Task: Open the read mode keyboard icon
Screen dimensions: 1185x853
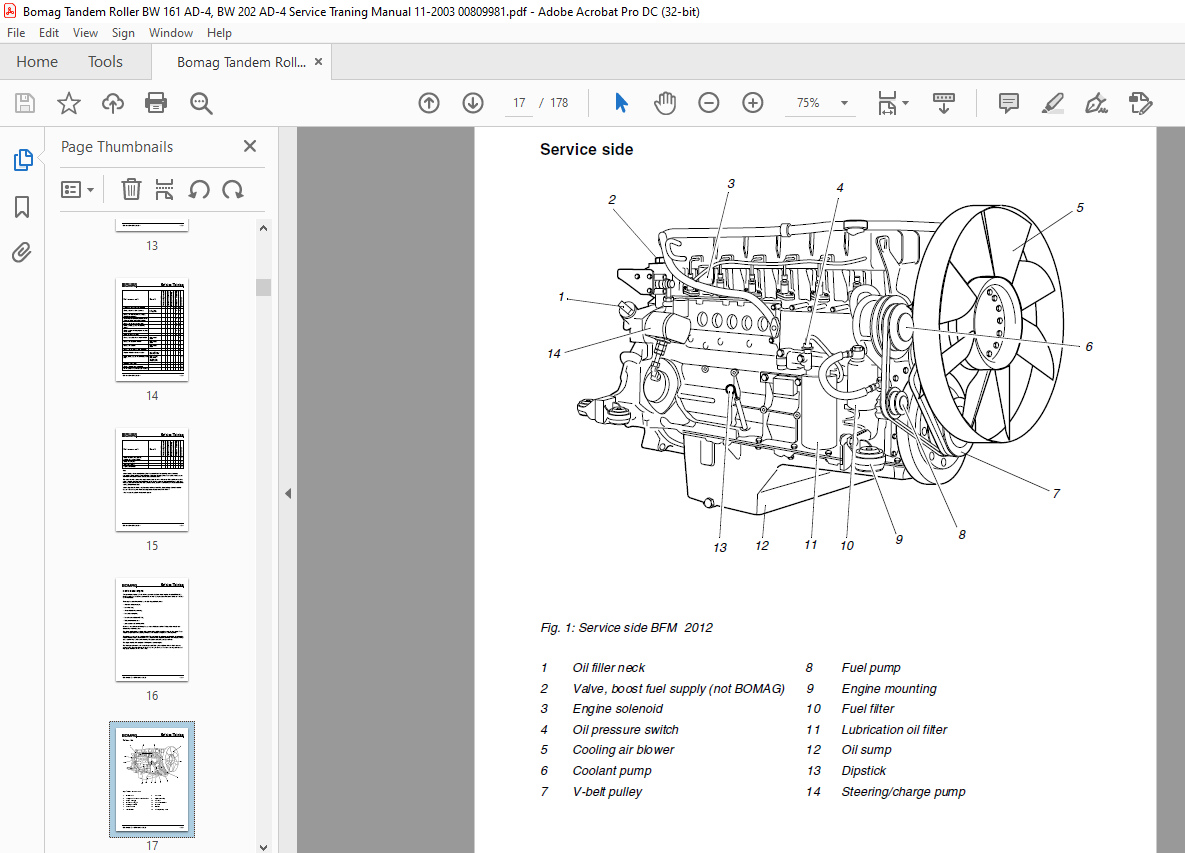Action: click(x=944, y=103)
